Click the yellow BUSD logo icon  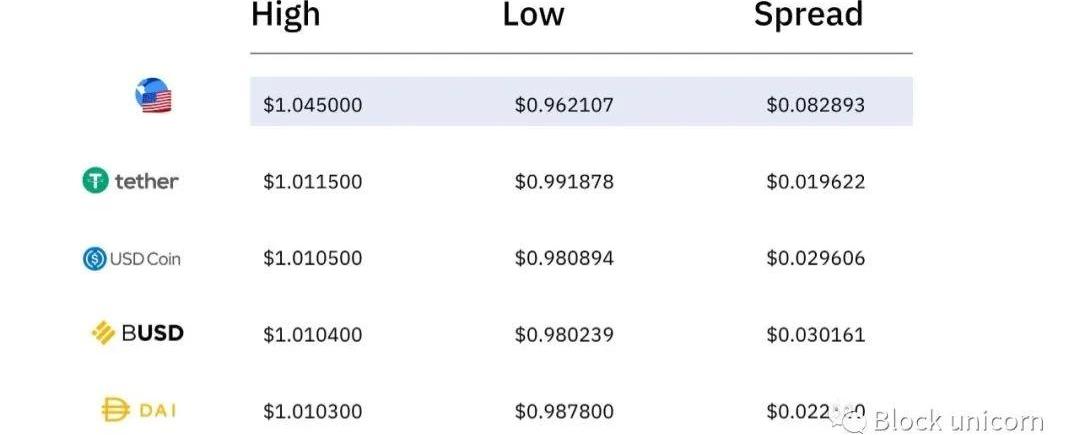tap(103, 333)
